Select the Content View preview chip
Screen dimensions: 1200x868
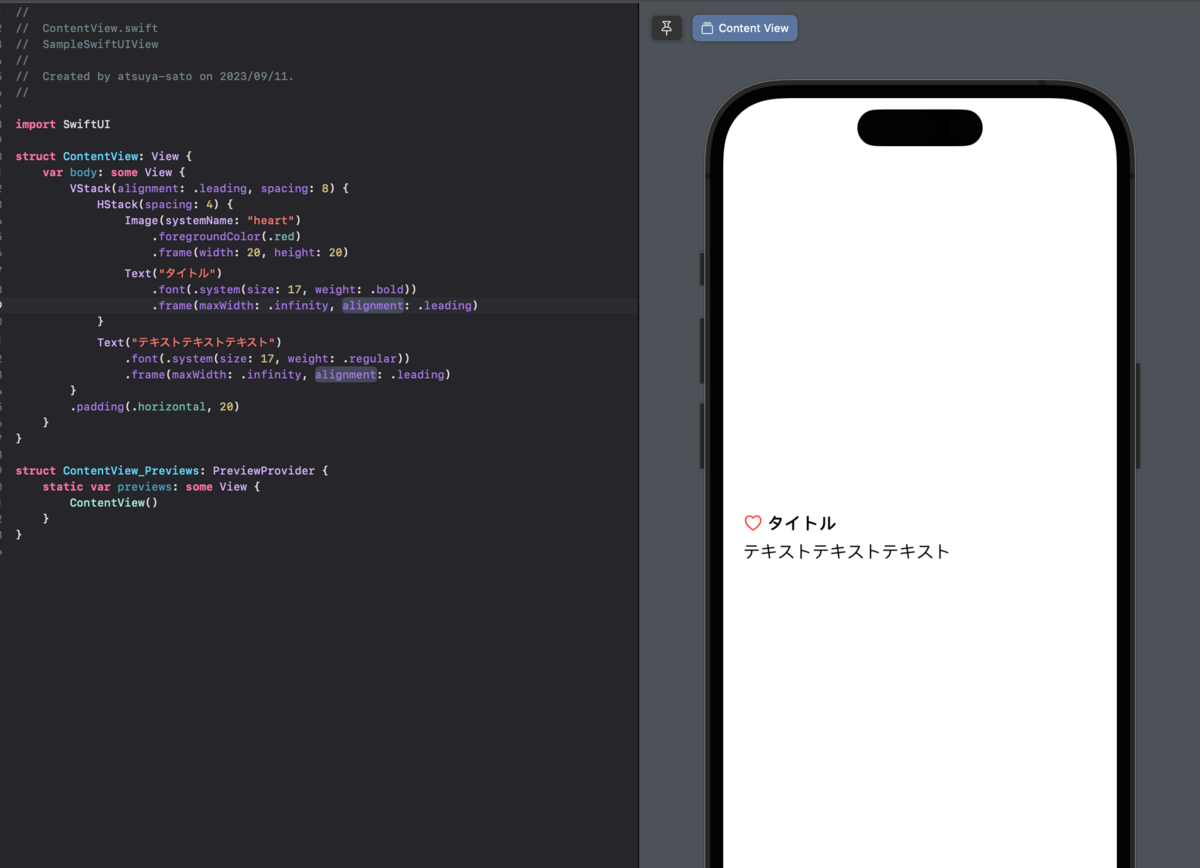pyautogui.click(x=745, y=28)
